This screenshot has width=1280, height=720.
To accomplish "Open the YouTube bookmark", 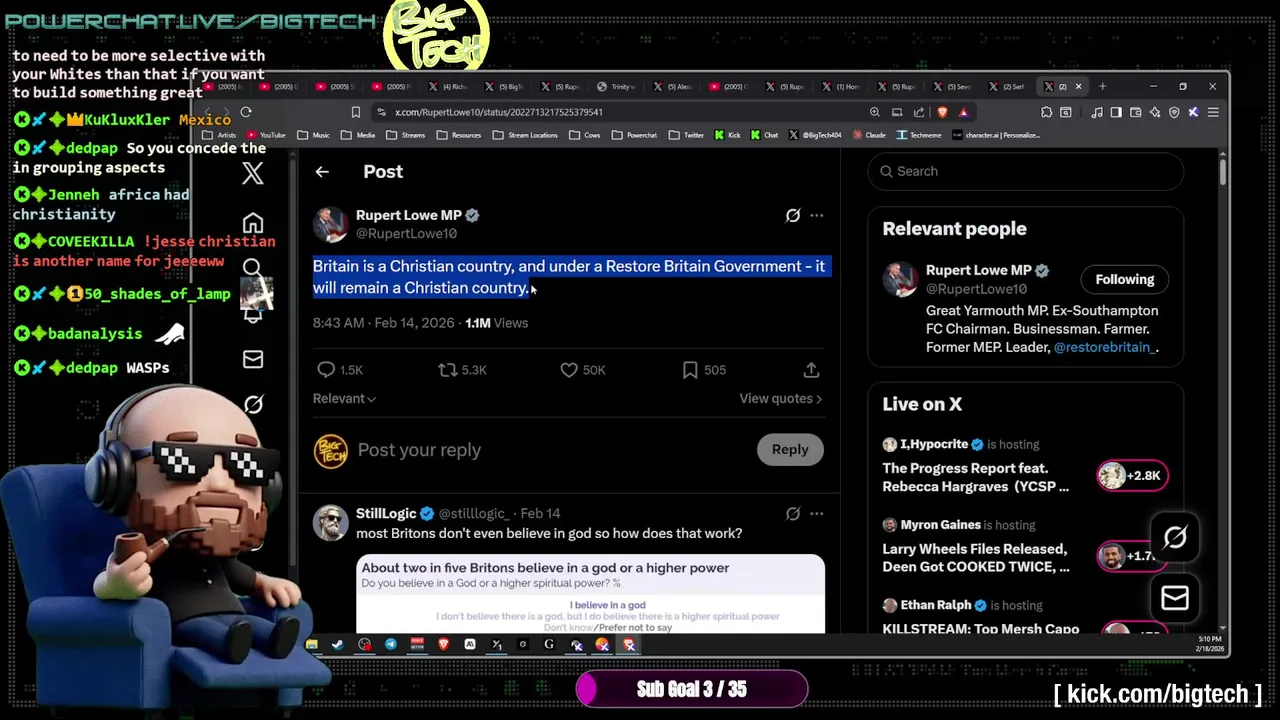I will (x=266, y=135).
